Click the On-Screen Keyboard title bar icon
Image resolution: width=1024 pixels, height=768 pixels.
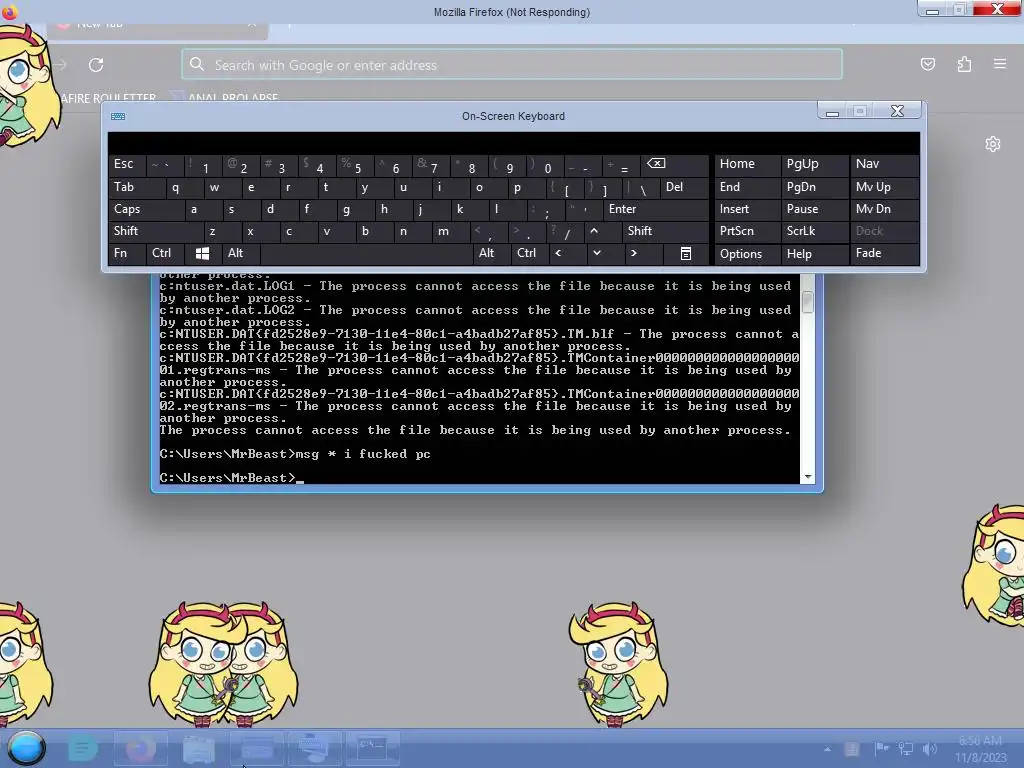coord(118,116)
